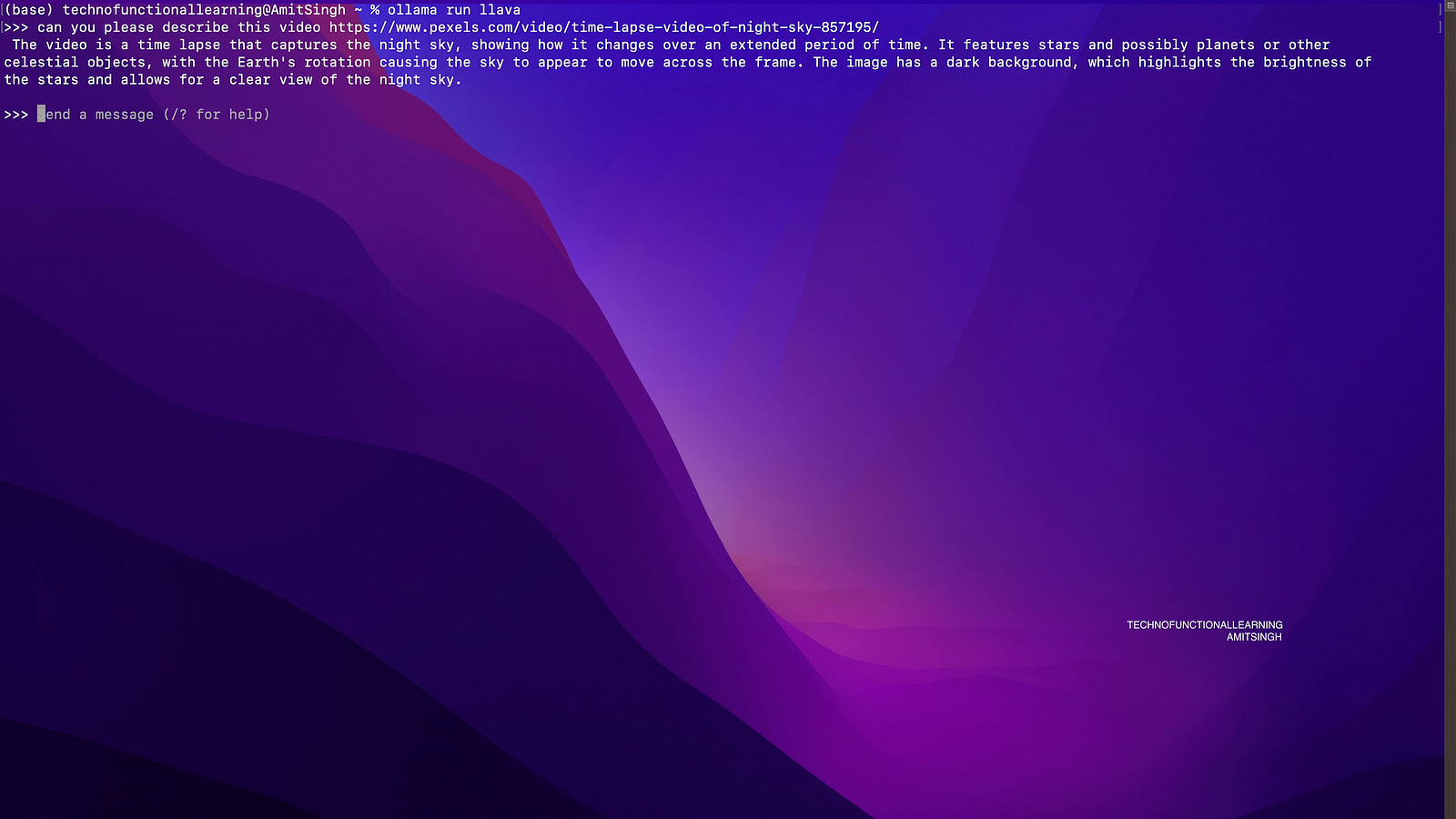1456x819 pixels.
Task: Click the '(base)' conda environment label
Action: pos(29,10)
